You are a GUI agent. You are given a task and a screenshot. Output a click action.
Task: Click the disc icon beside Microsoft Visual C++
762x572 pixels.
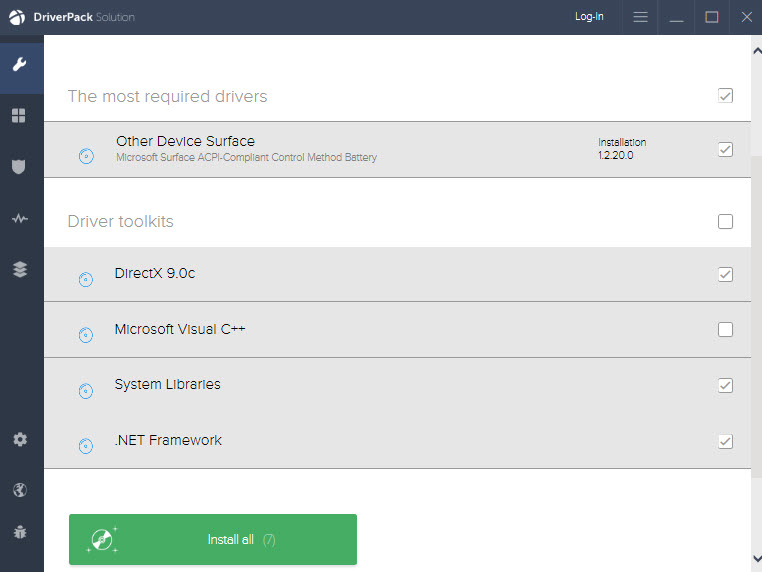click(86, 335)
